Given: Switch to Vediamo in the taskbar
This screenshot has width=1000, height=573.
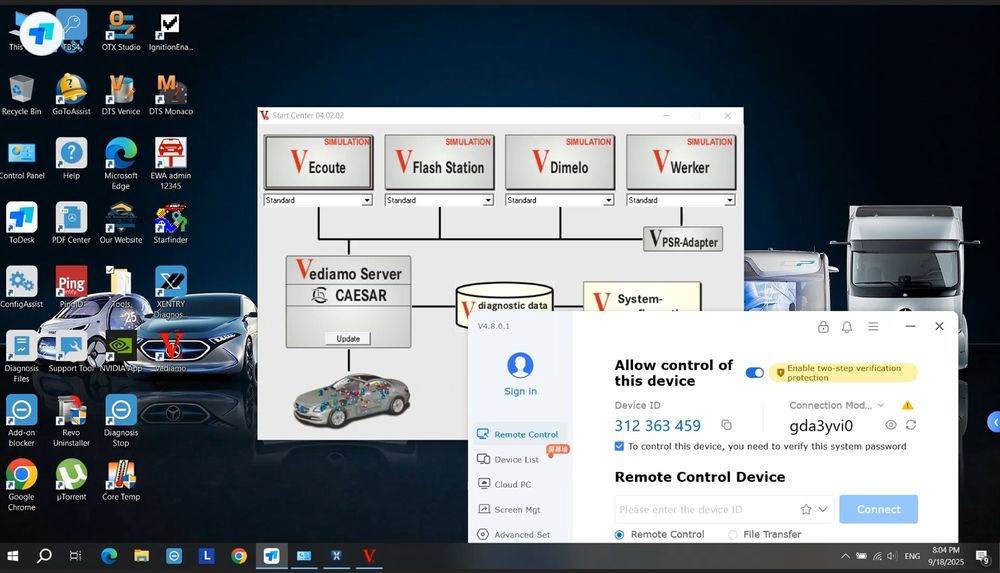Looking at the screenshot, I should [x=369, y=556].
